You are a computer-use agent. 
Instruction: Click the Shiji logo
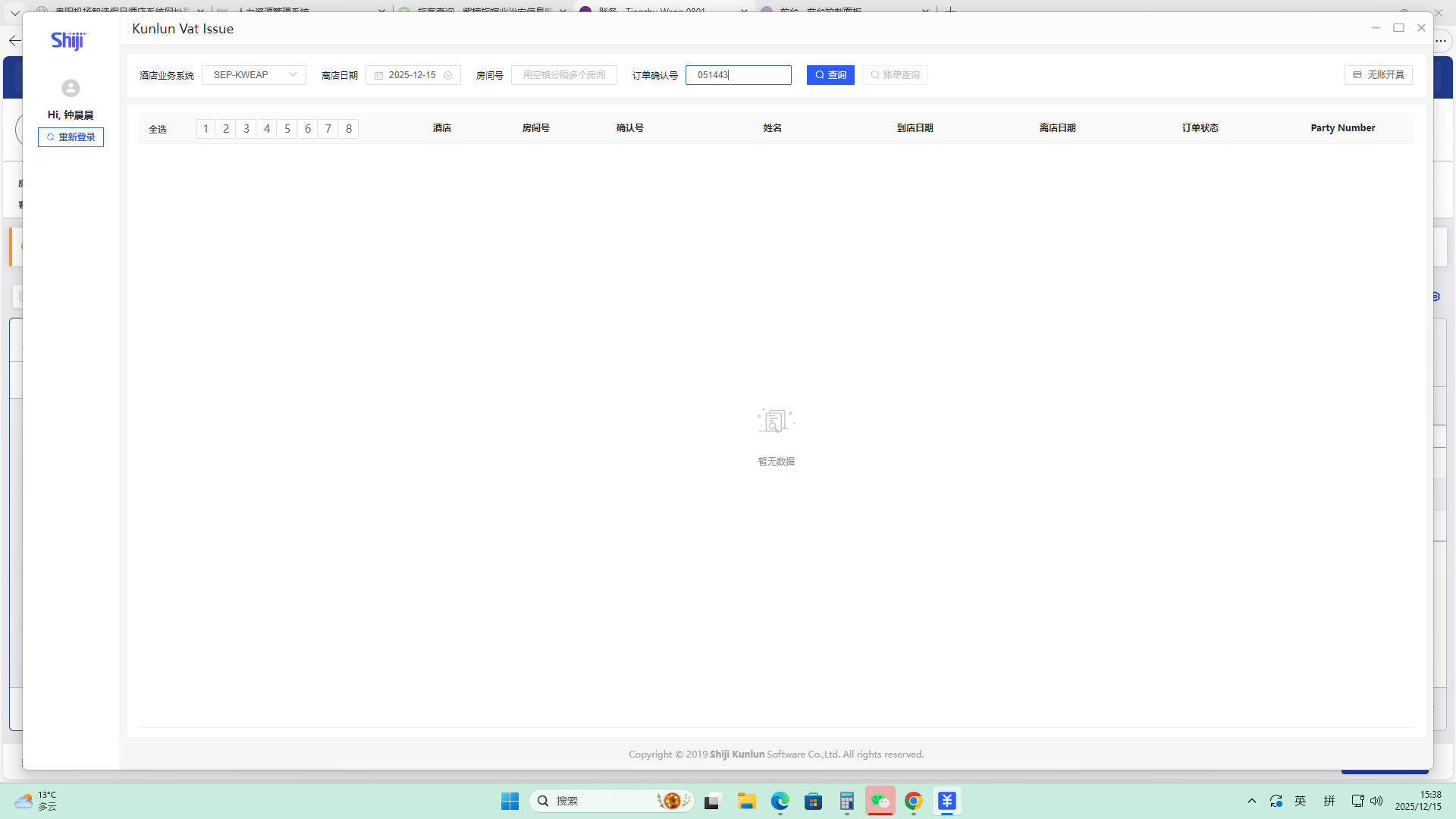pyautogui.click(x=68, y=41)
